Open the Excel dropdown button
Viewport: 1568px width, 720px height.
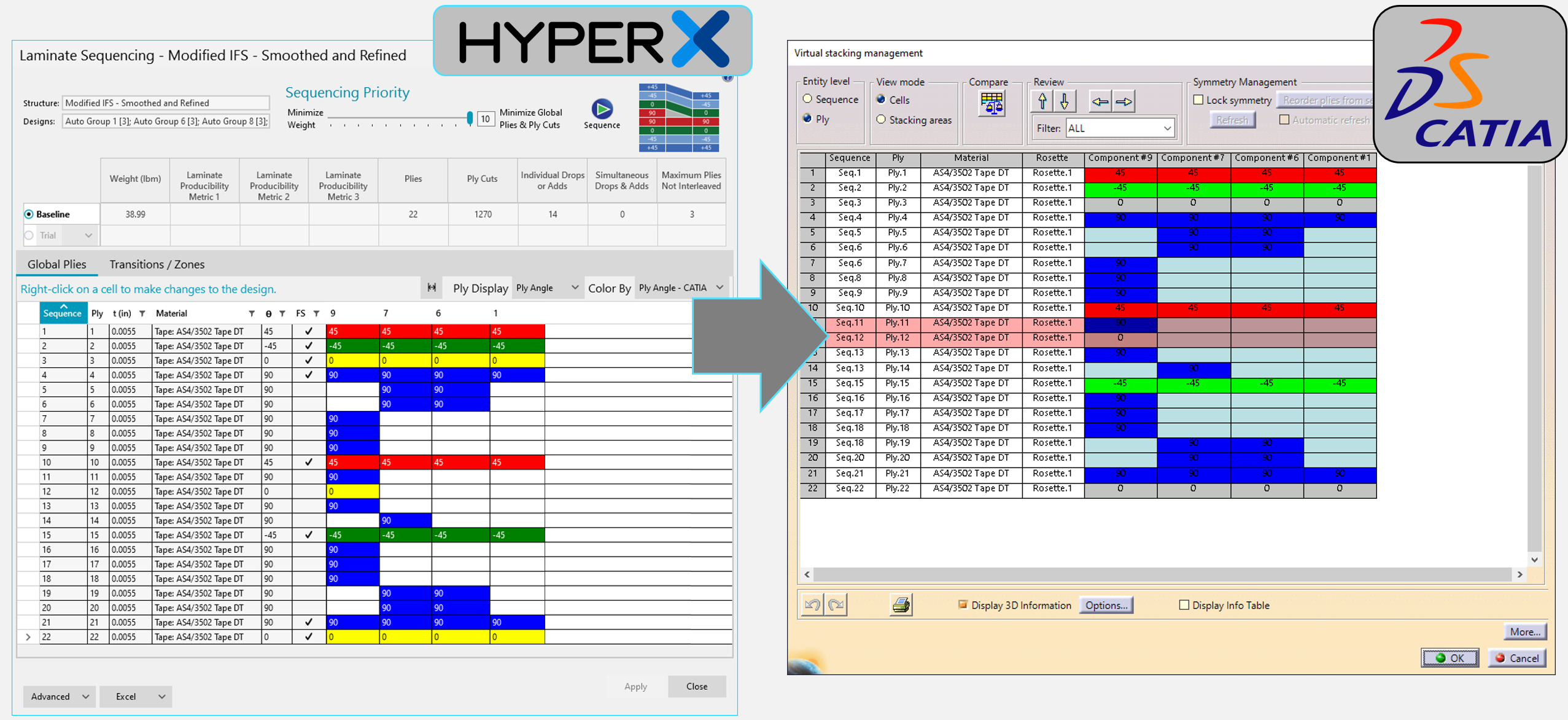[x=136, y=696]
